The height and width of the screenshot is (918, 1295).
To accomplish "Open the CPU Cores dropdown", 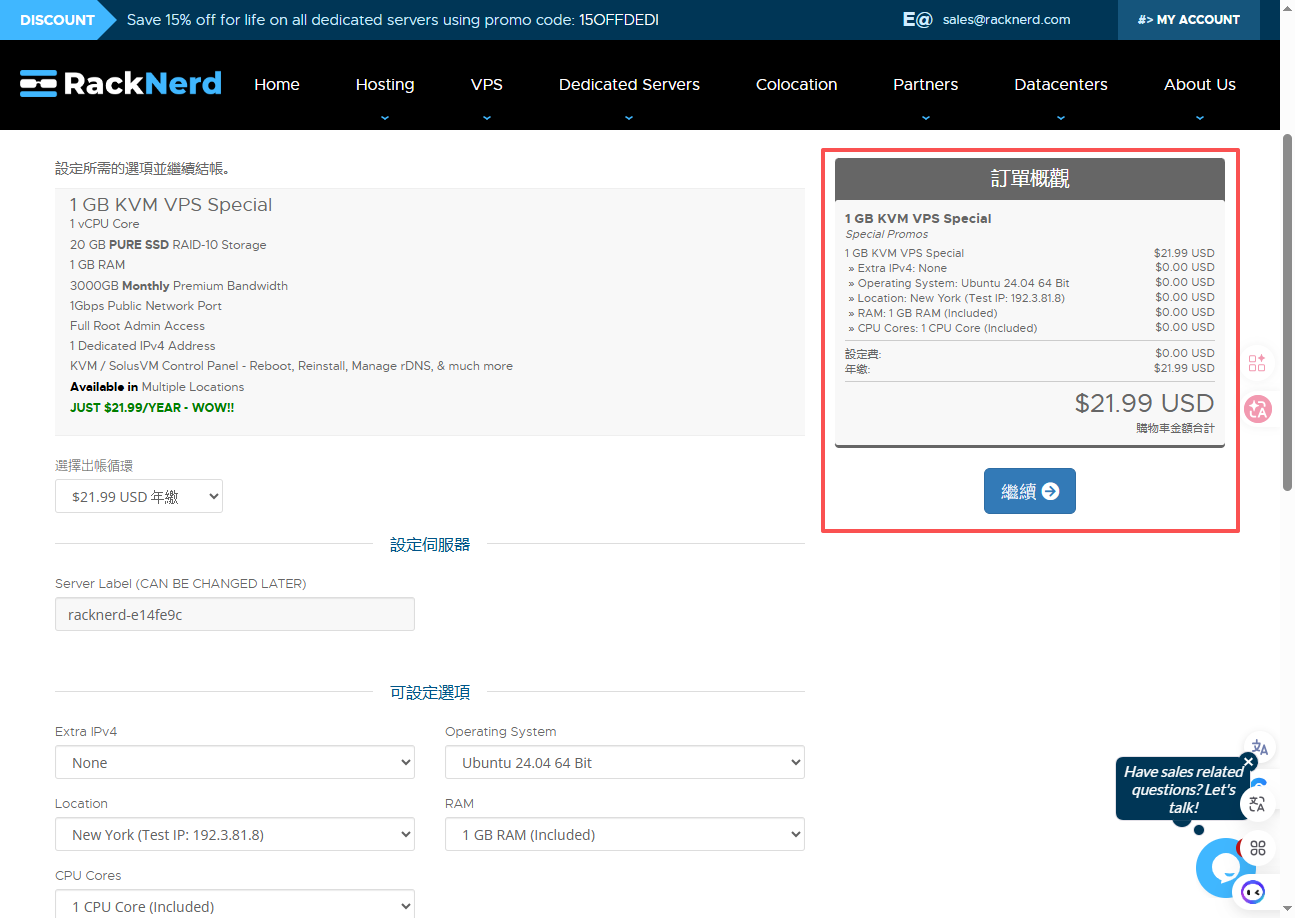I will (x=235, y=904).
